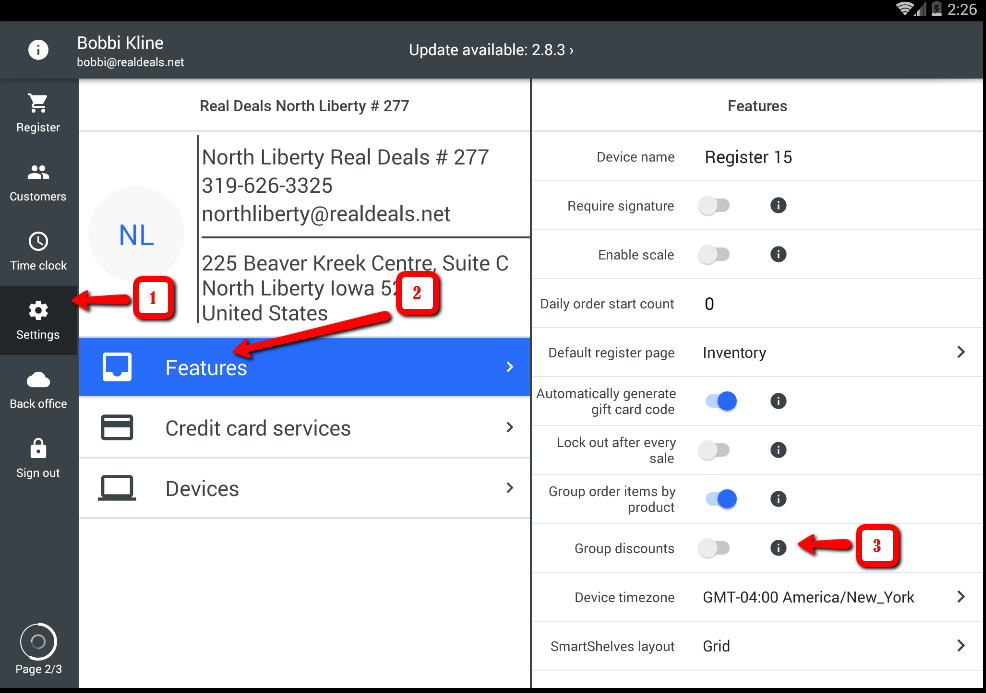986x693 pixels.
Task: Select the Inventory value
Action: coord(734,353)
